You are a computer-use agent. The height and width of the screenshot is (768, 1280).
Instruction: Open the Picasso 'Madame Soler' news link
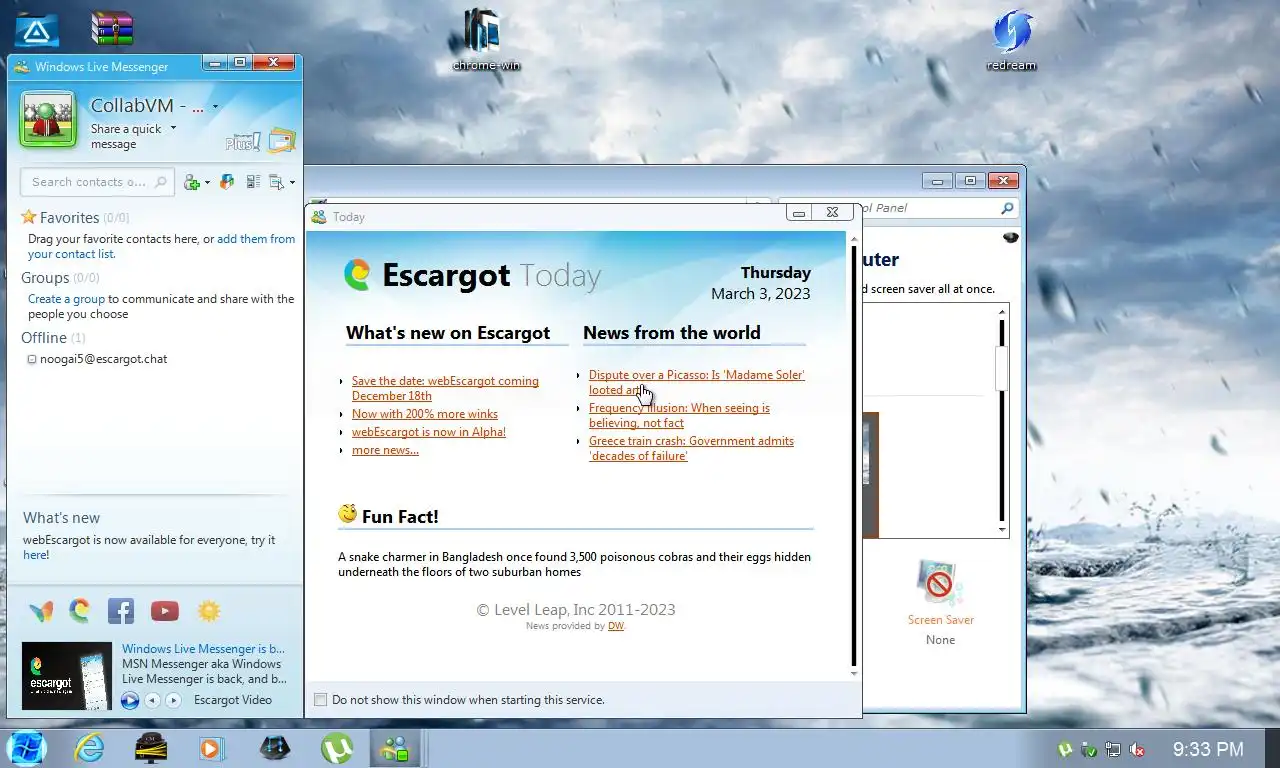click(696, 382)
